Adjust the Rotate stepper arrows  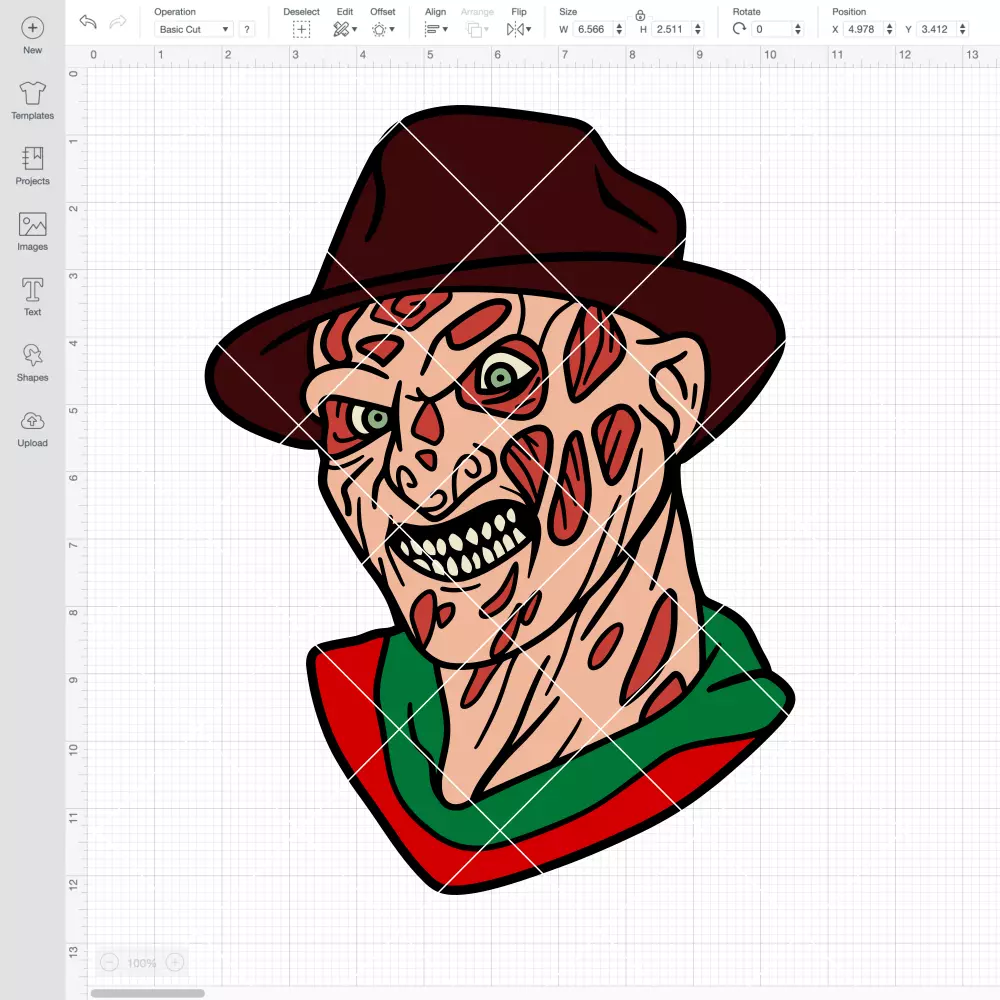point(798,29)
